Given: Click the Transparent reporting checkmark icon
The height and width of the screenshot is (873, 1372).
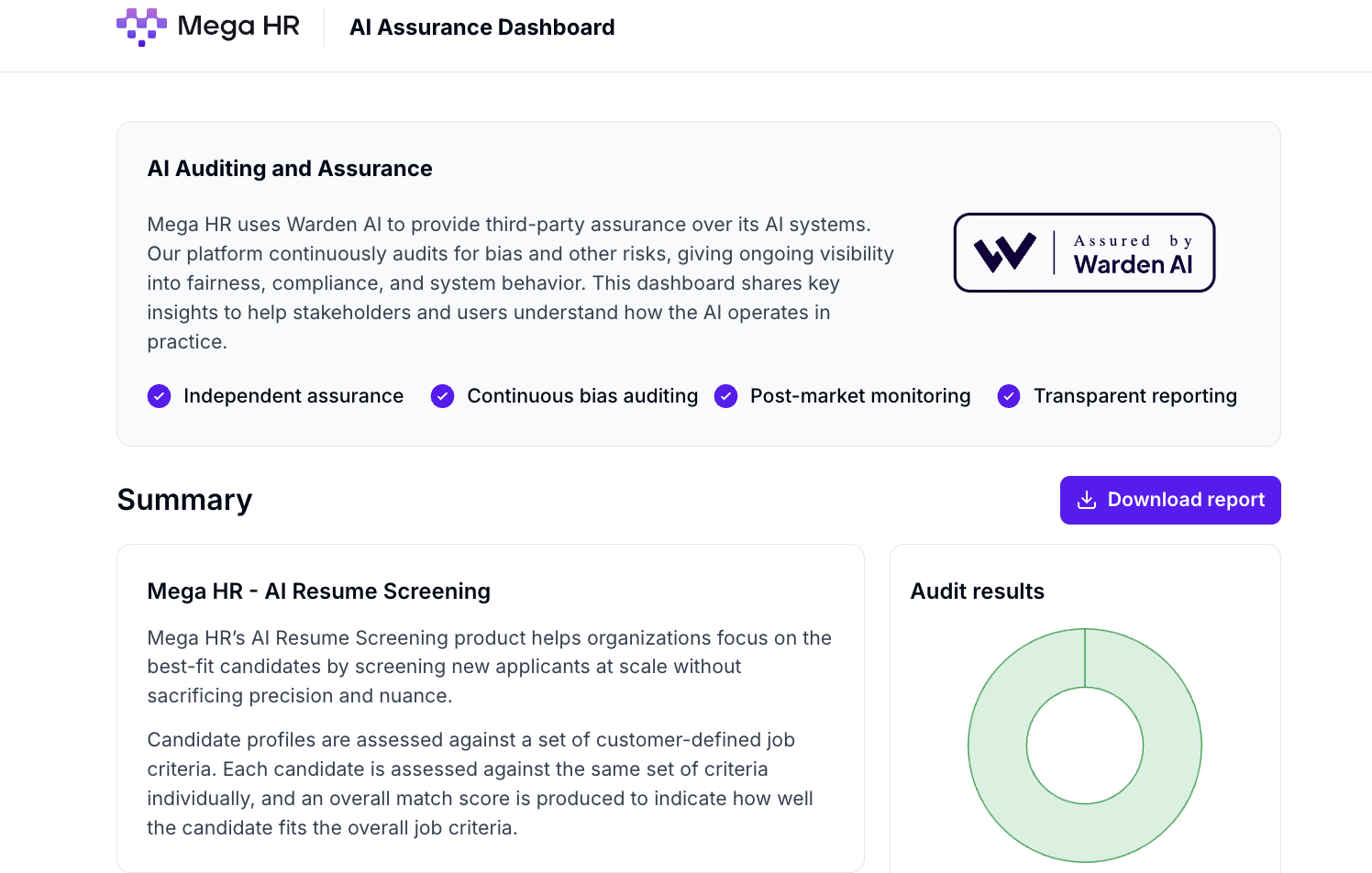Looking at the screenshot, I should (1009, 396).
